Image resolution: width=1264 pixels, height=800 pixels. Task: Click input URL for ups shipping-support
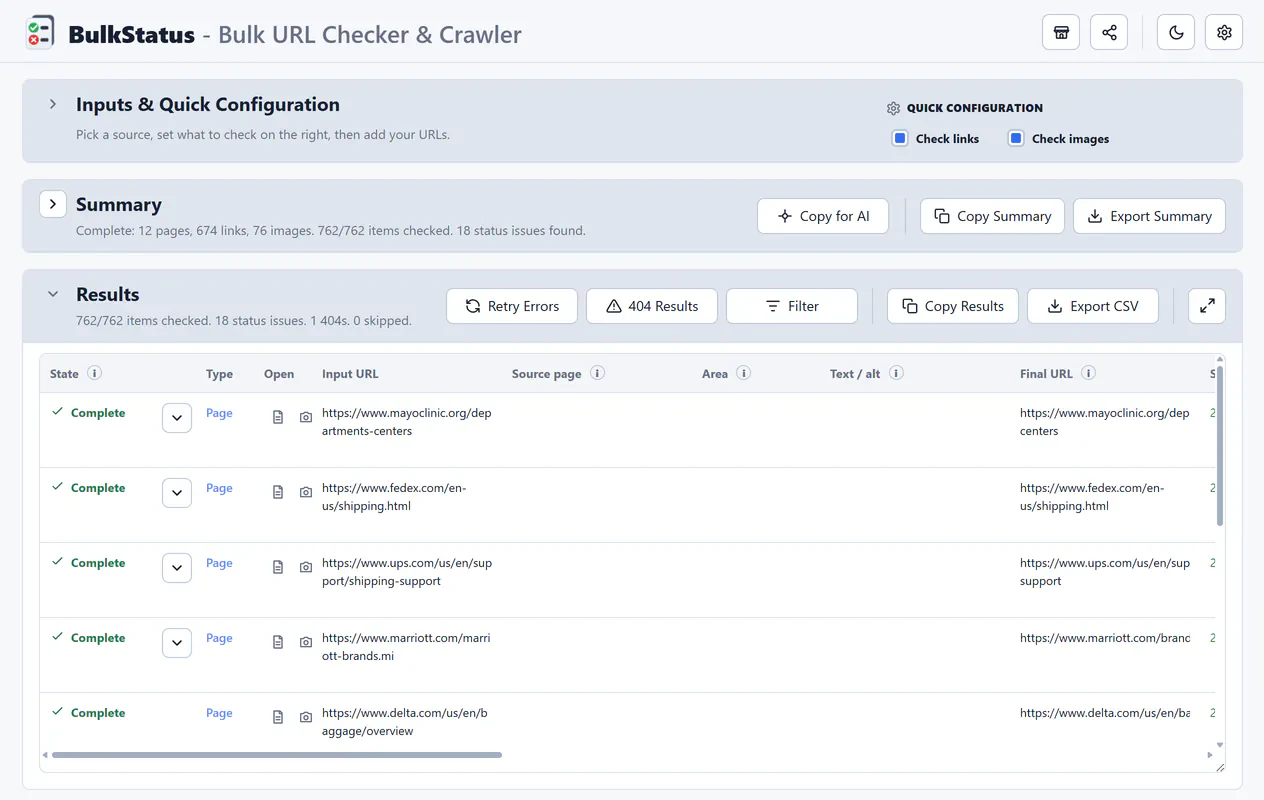(x=407, y=572)
